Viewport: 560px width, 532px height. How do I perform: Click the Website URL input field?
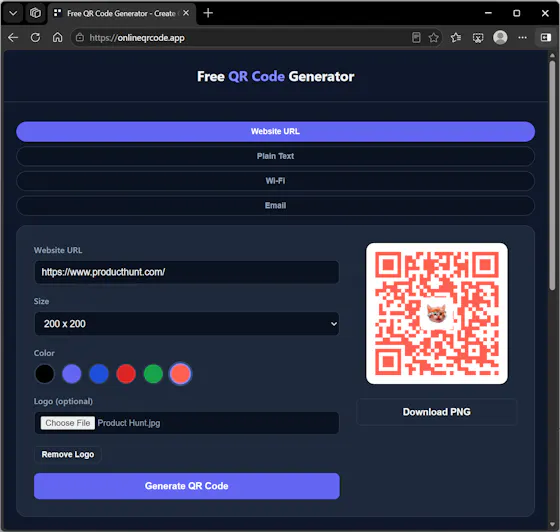pos(187,272)
